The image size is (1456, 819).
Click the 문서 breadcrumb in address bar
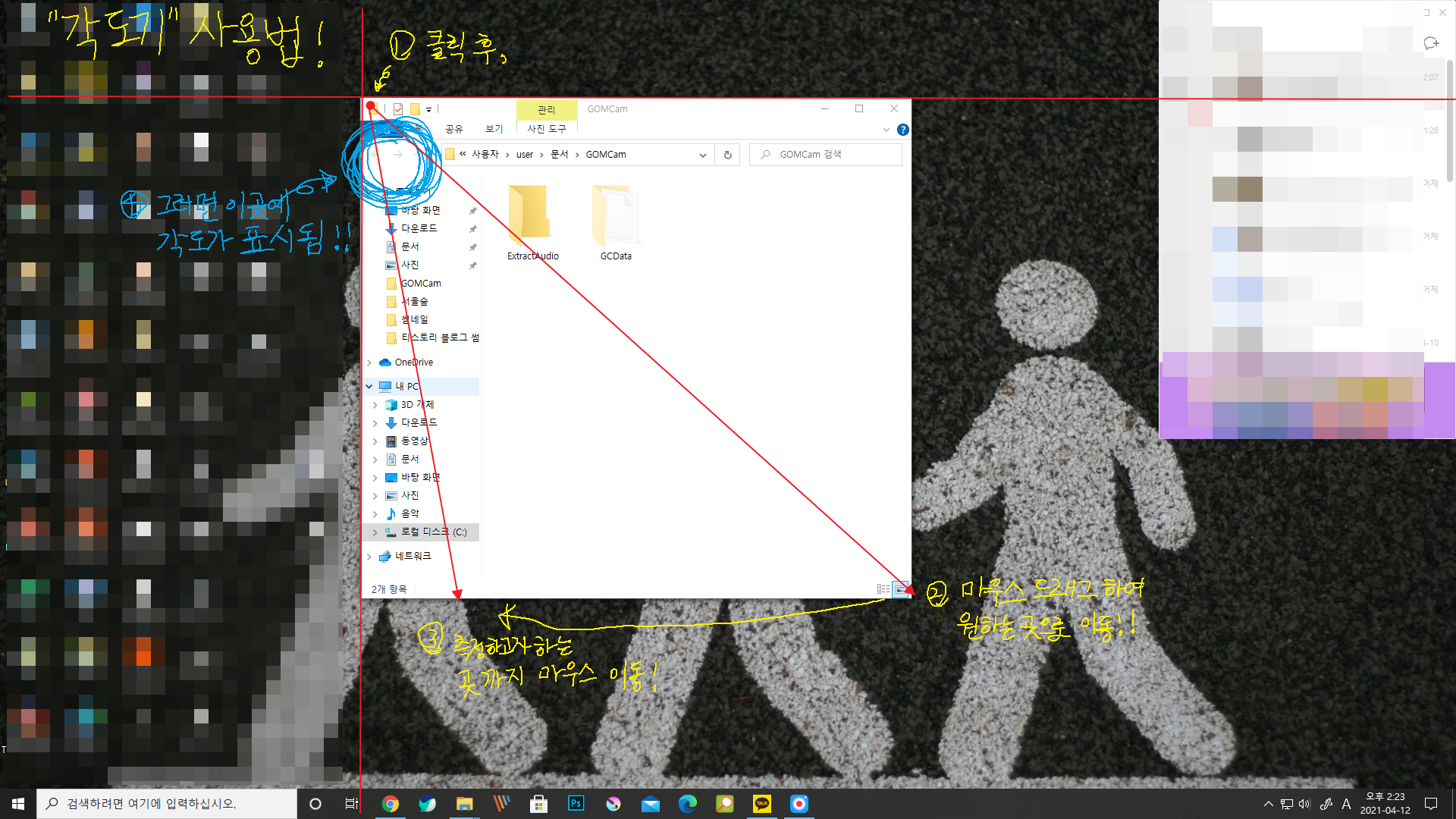click(559, 155)
